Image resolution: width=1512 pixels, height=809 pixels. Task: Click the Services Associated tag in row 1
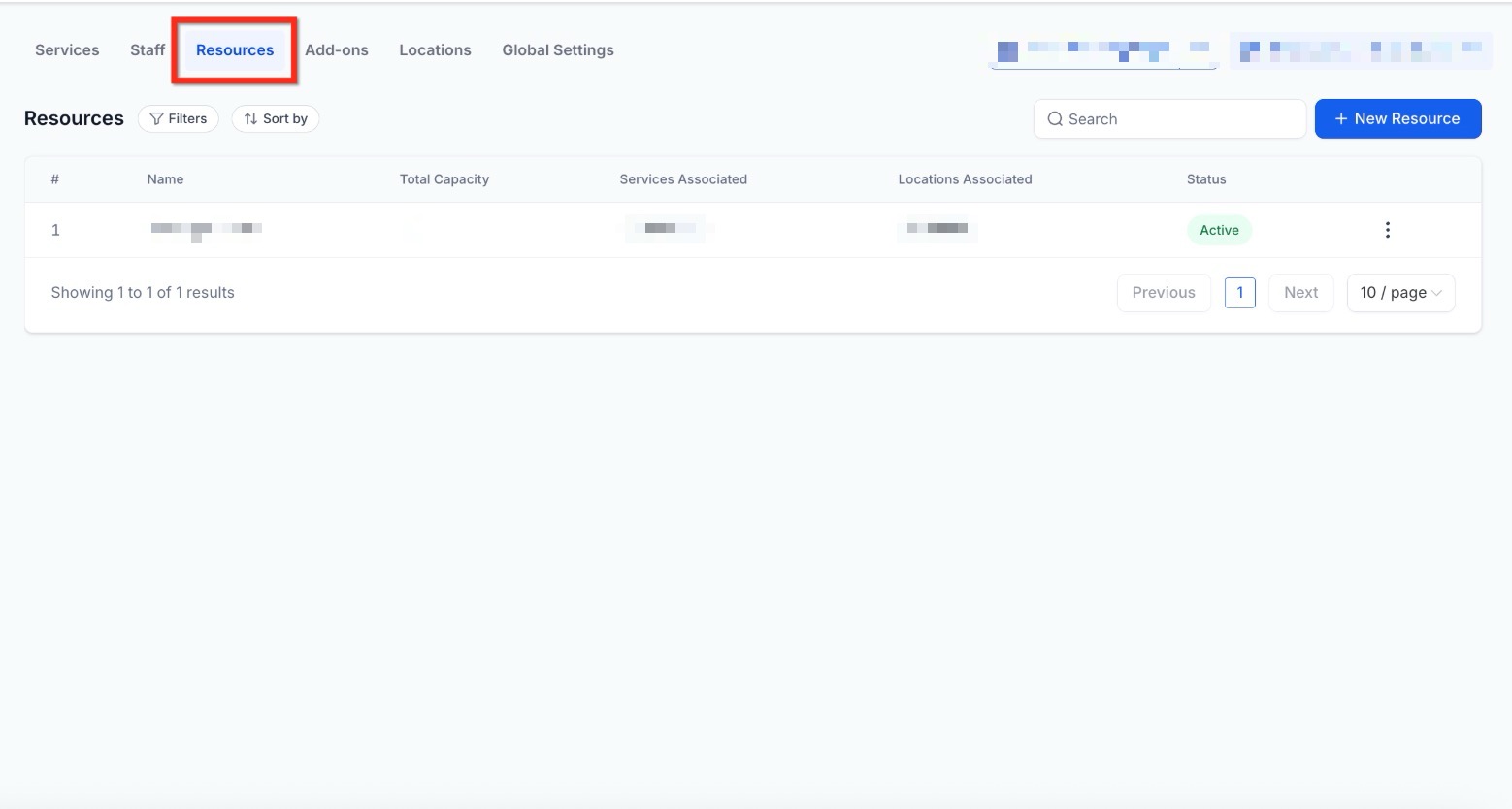coord(665,229)
